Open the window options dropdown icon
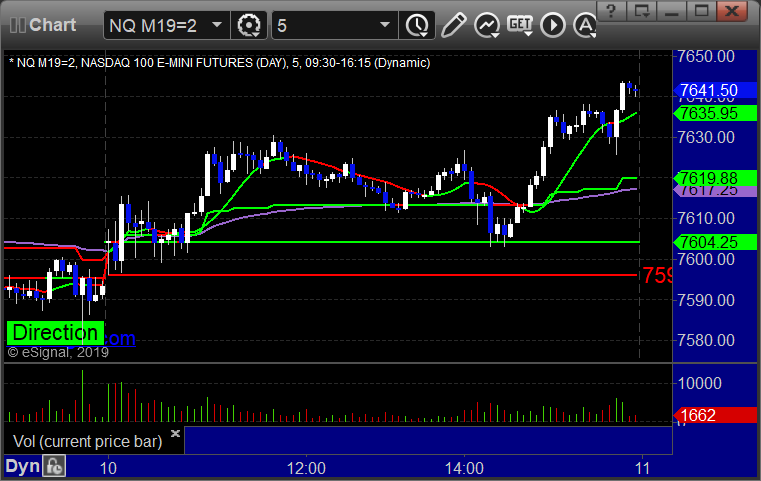761x481 pixels. (641, 11)
